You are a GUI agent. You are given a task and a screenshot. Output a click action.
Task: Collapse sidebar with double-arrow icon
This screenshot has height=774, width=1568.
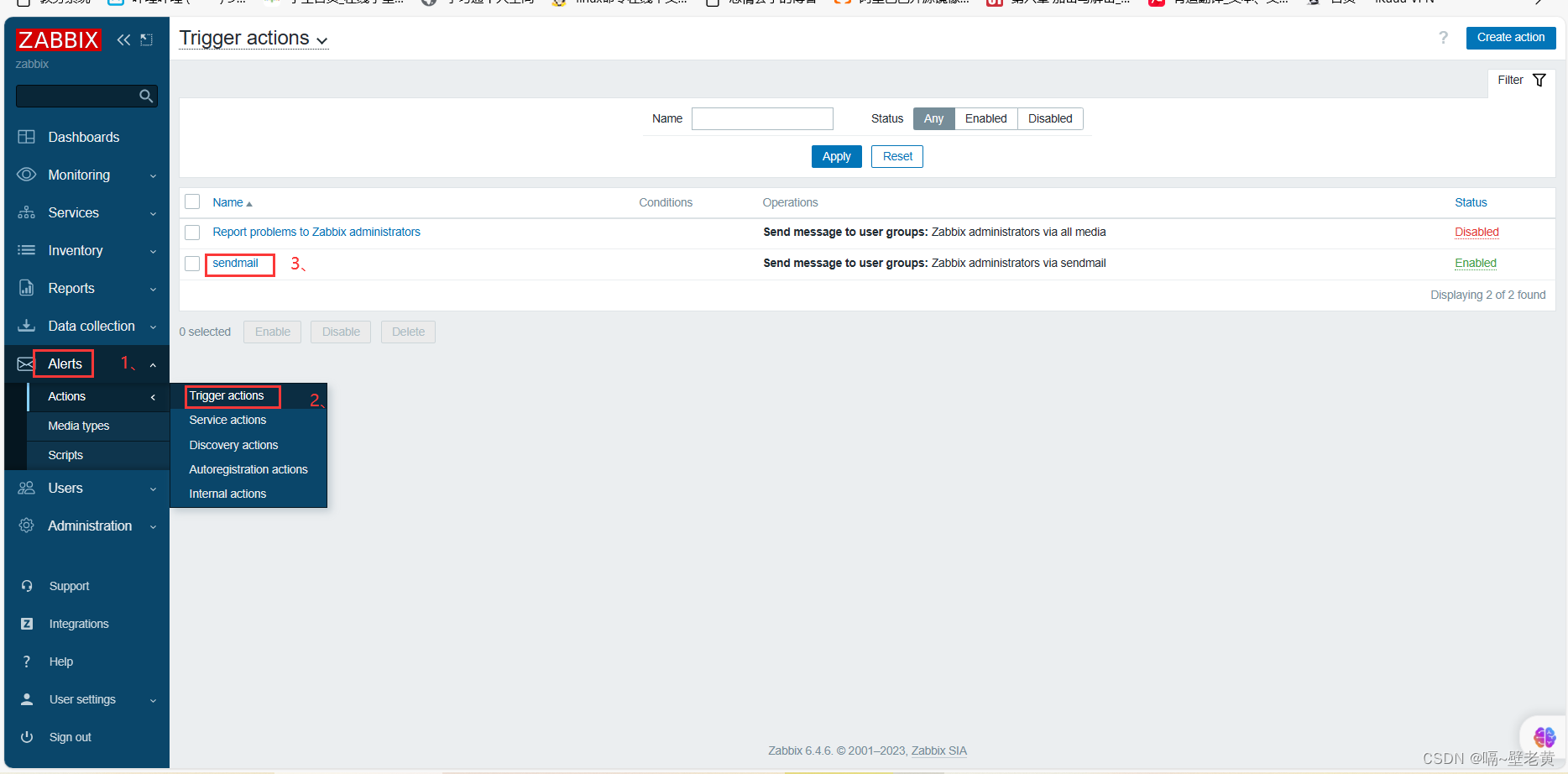123,39
